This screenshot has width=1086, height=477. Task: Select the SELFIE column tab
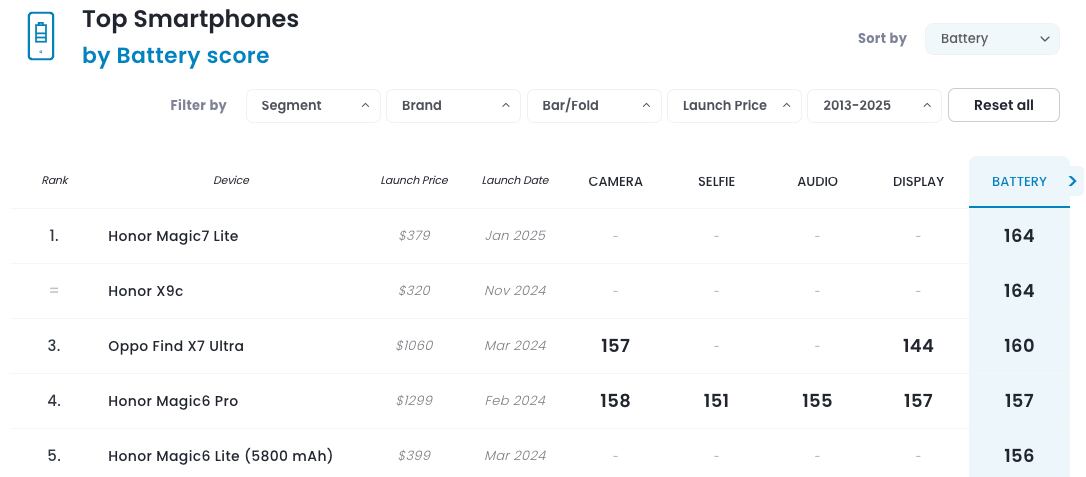pyautogui.click(x=716, y=182)
